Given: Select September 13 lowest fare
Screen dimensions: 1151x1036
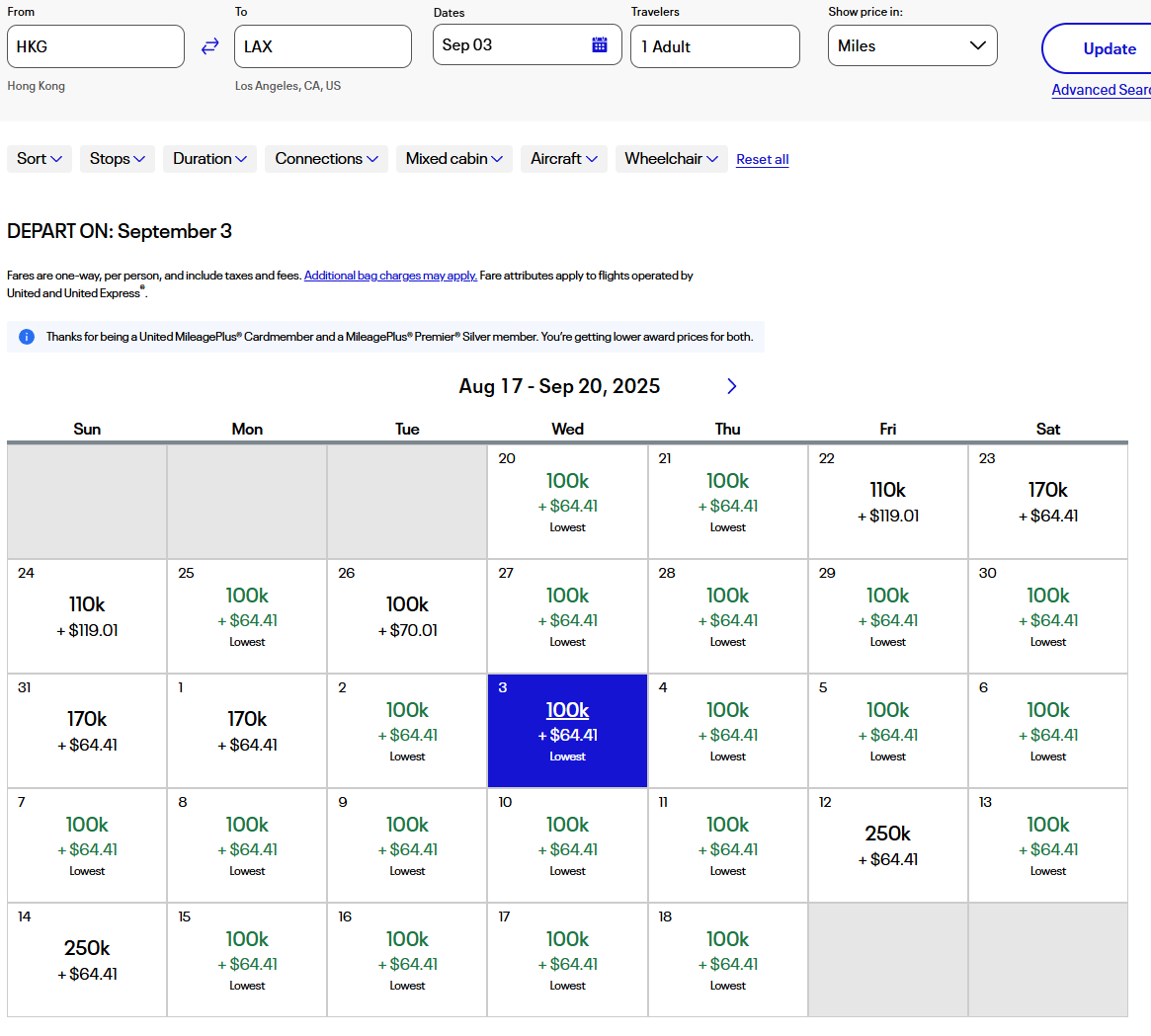Looking at the screenshot, I should [x=1047, y=845].
